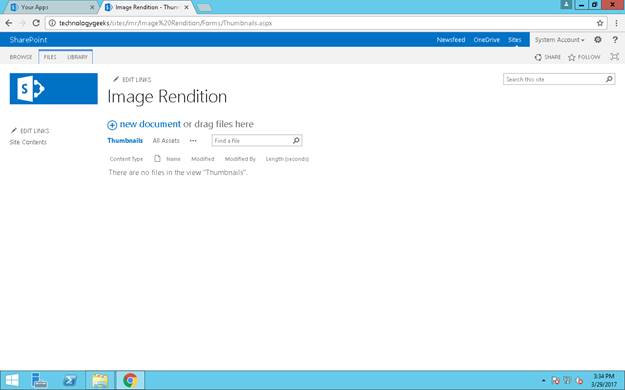Screen dimensions: 625x390
Task: Click the Image Rendition page title
Action: (167, 97)
